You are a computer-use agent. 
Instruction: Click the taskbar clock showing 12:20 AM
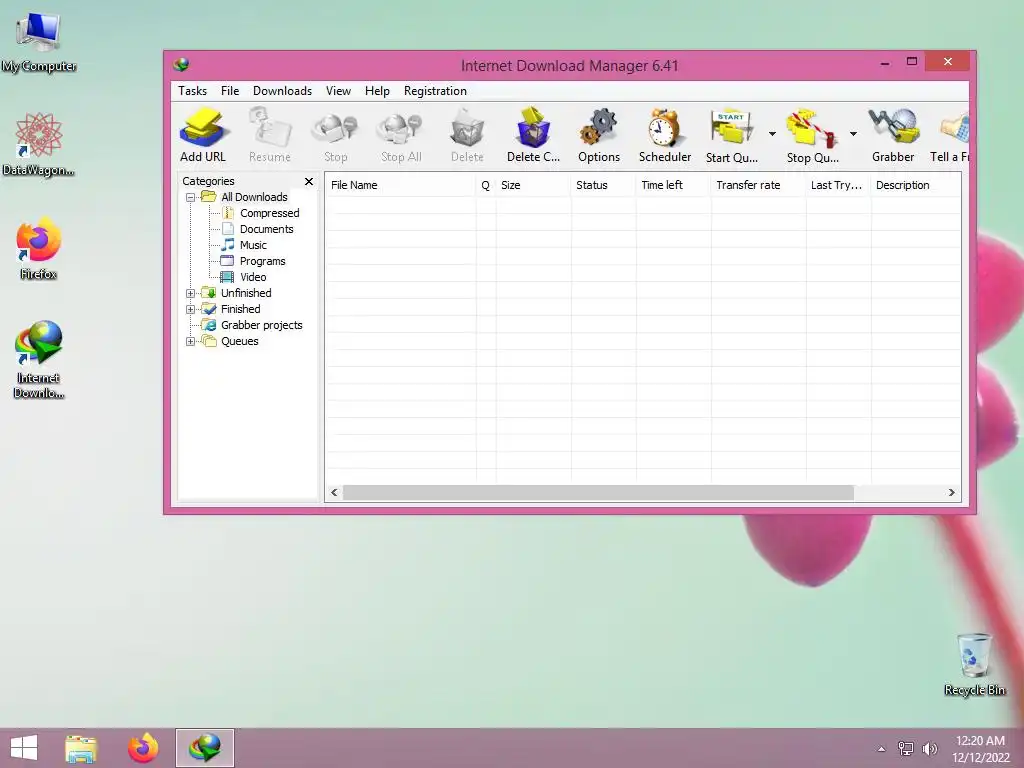click(x=980, y=748)
